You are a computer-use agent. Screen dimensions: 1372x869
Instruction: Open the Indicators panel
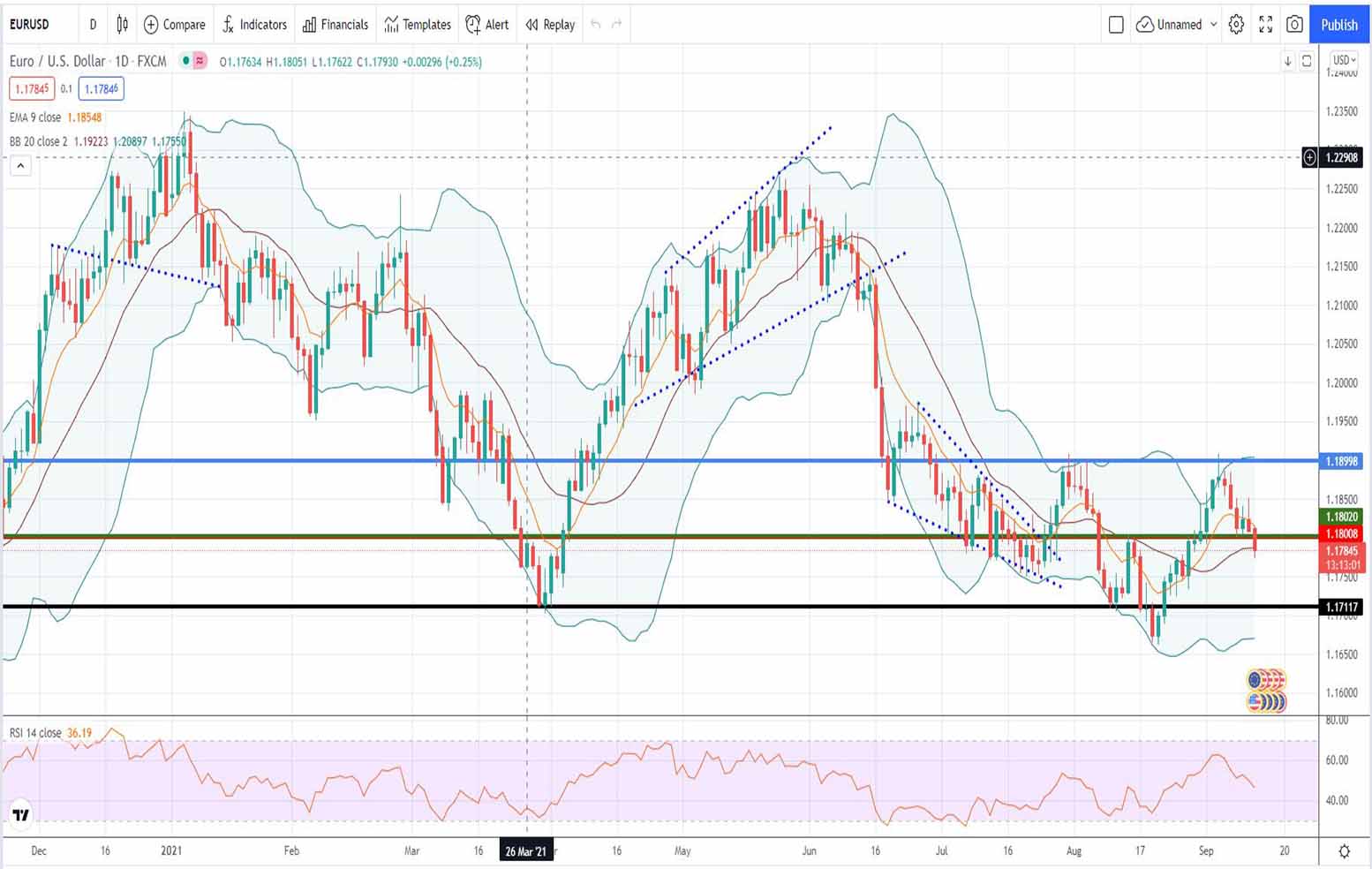(254, 25)
